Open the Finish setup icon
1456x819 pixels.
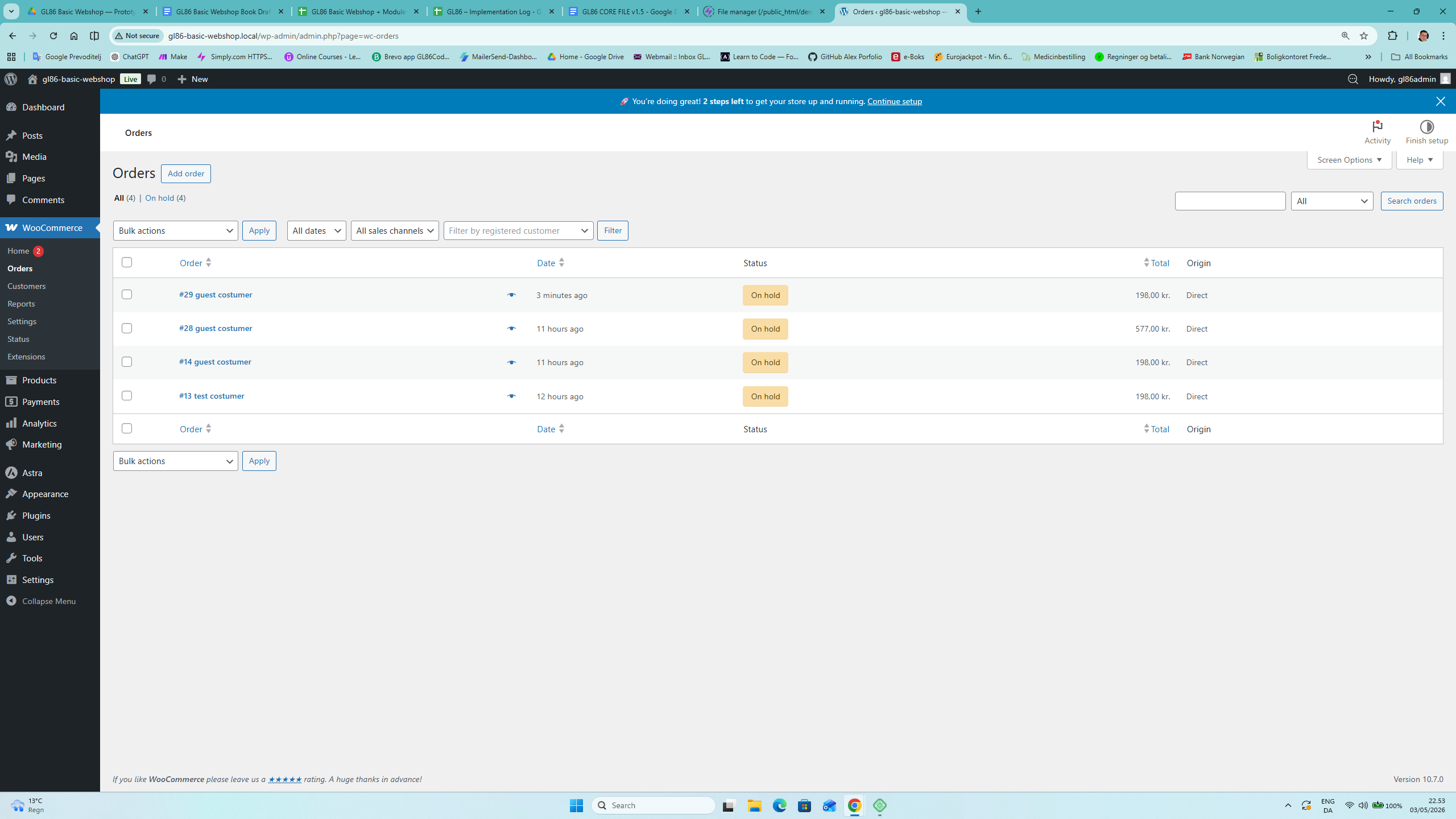[1426, 132]
